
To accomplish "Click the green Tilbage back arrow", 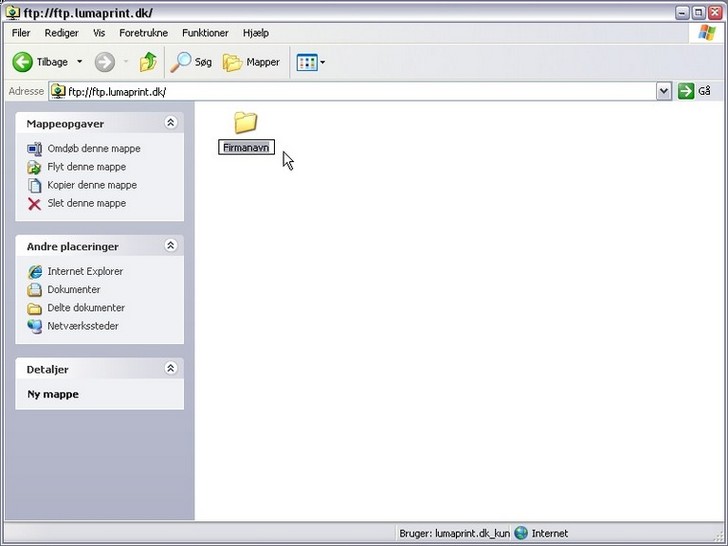I will click(x=22, y=62).
